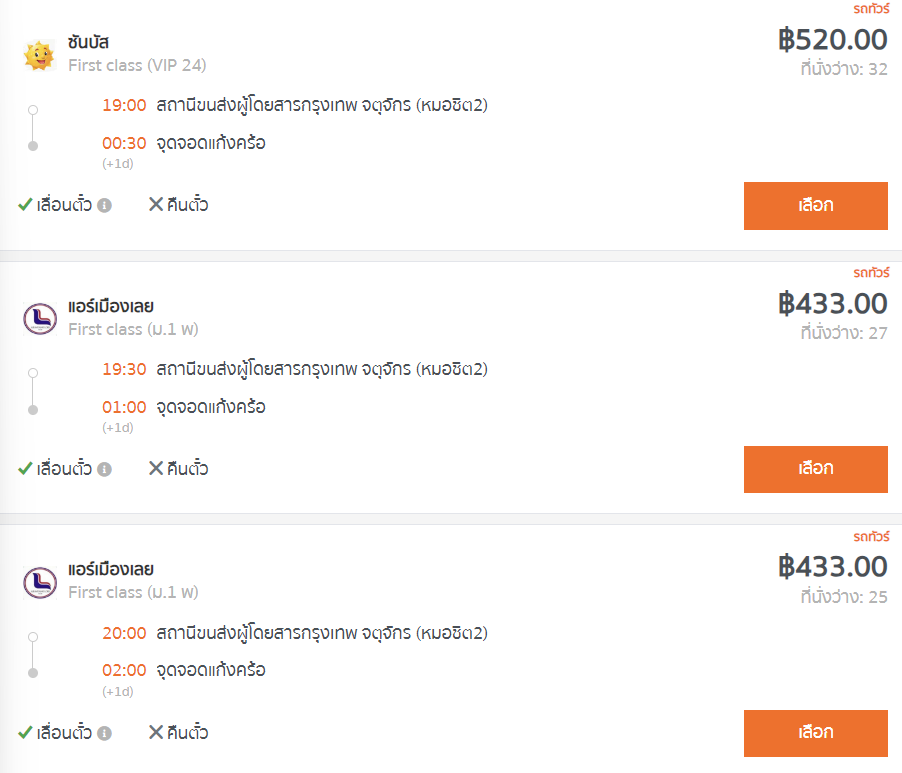
Task: Open เลื่อนตั๋ว info icon on the 20:00 trip
Action: [x=104, y=733]
